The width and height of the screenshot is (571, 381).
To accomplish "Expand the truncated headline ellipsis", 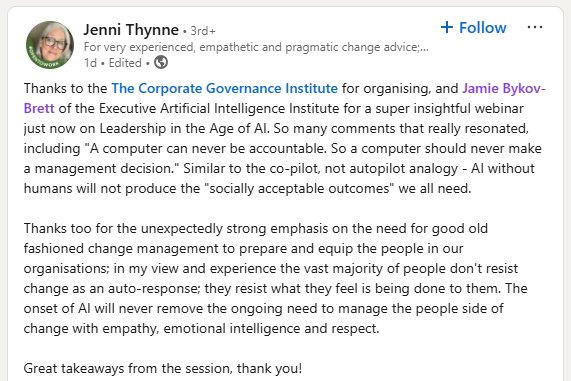I will 424,47.
